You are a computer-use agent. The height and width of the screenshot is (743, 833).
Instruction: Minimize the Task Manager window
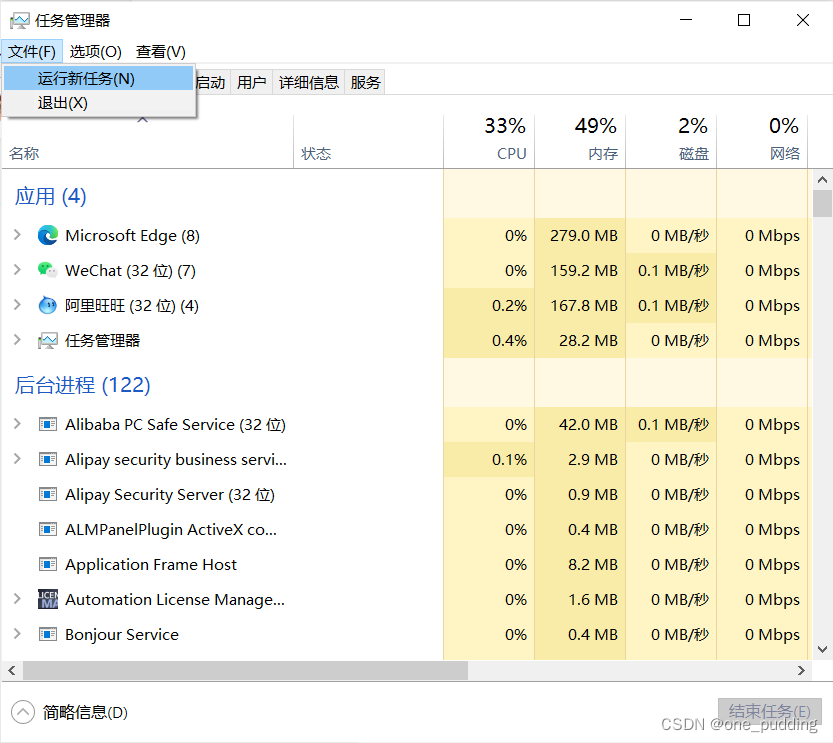click(686, 20)
